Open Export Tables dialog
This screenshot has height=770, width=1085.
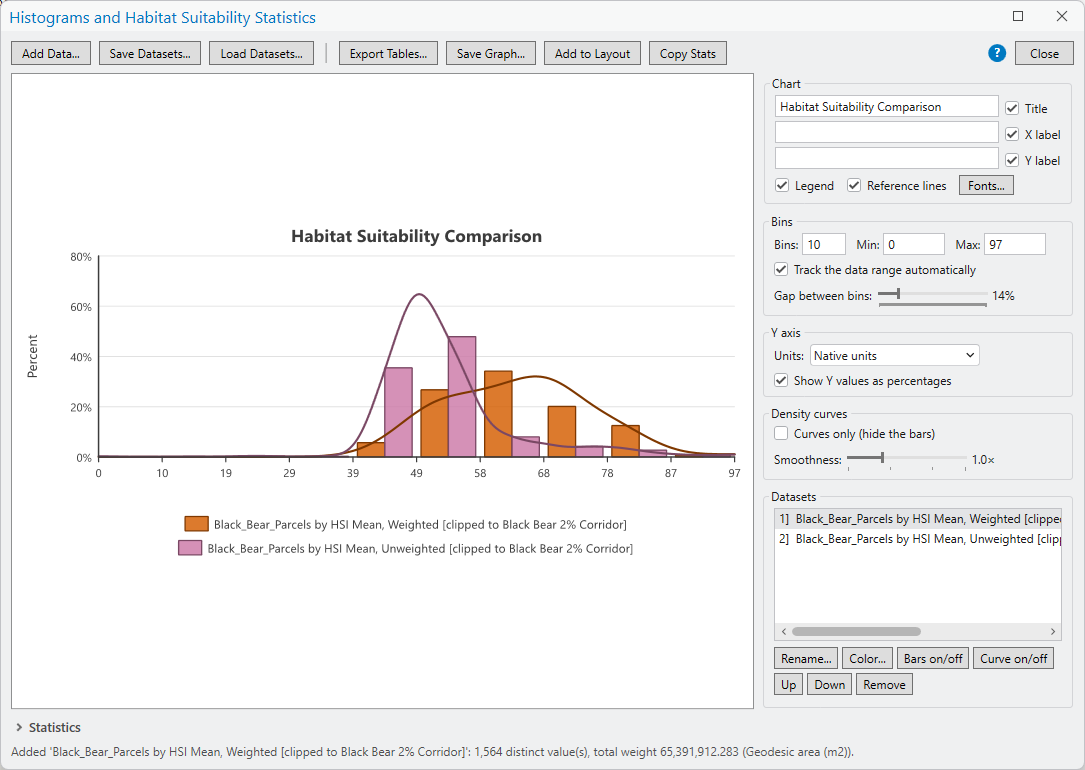coord(388,53)
